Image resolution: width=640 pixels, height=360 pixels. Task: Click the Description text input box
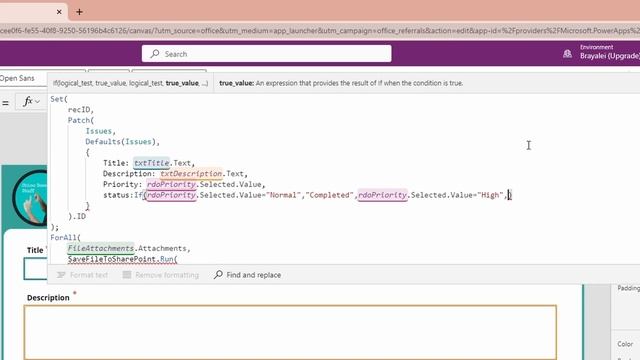click(290, 332)
